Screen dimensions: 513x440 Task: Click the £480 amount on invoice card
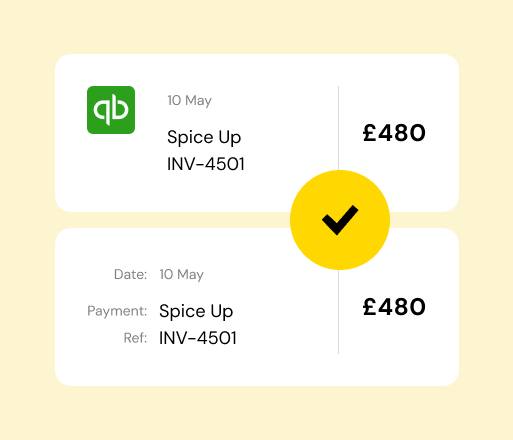click(394, 133)
